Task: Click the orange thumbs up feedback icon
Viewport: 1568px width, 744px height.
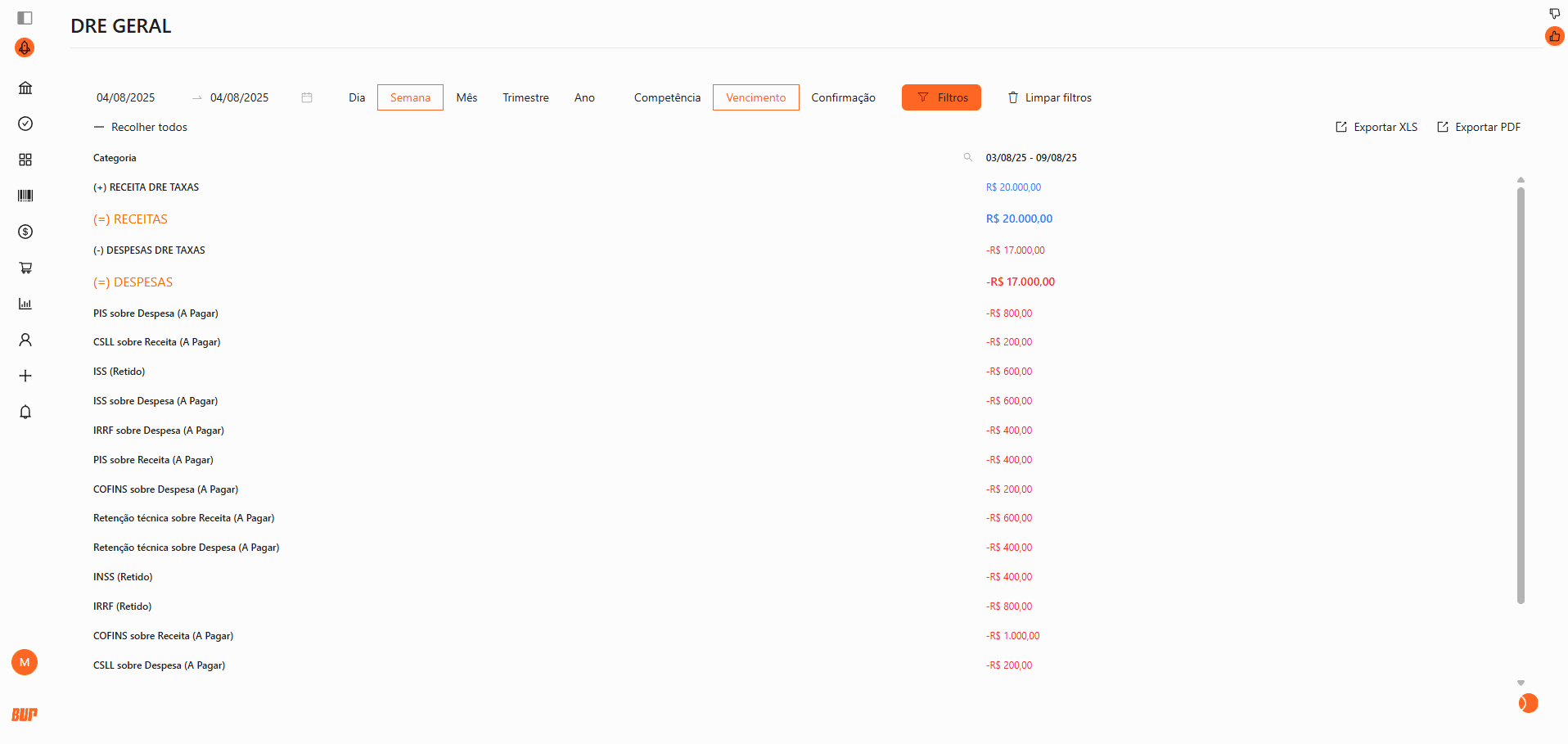Action: point(1555,36)
